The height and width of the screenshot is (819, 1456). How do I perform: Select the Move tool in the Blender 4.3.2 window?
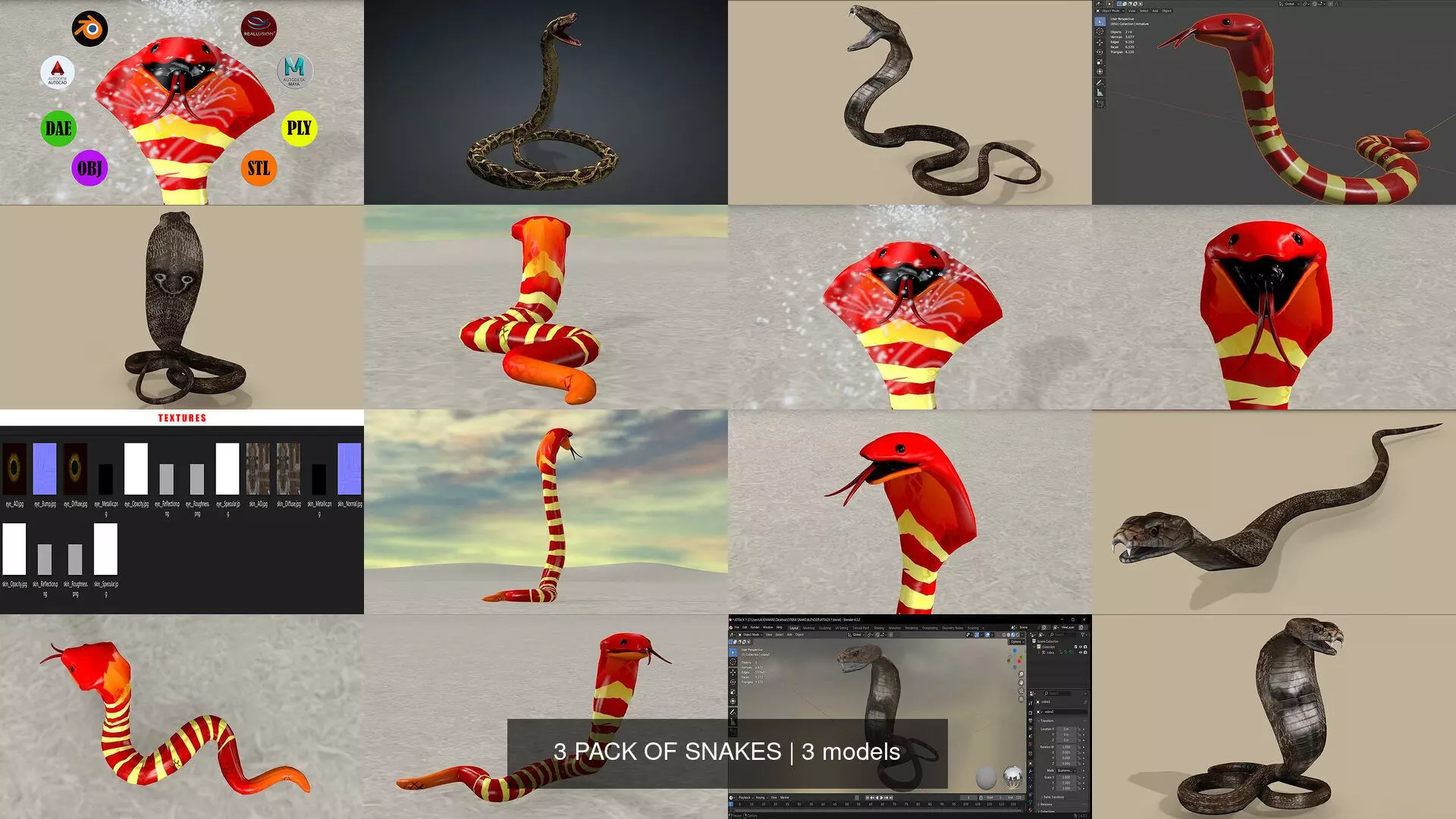733,673
